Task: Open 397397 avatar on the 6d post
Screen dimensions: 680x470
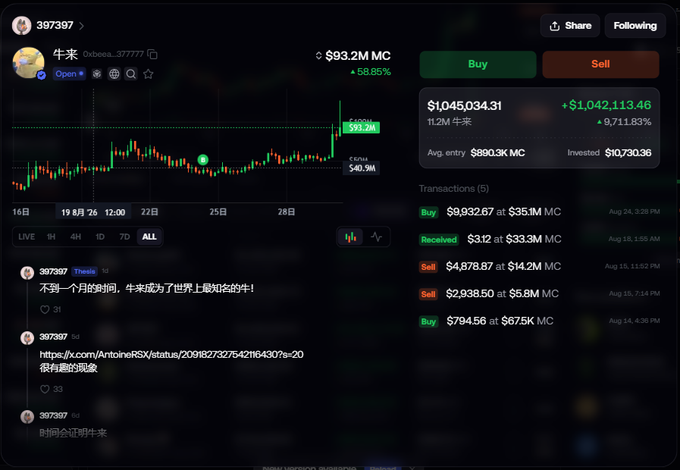Action: click(27, 417)
